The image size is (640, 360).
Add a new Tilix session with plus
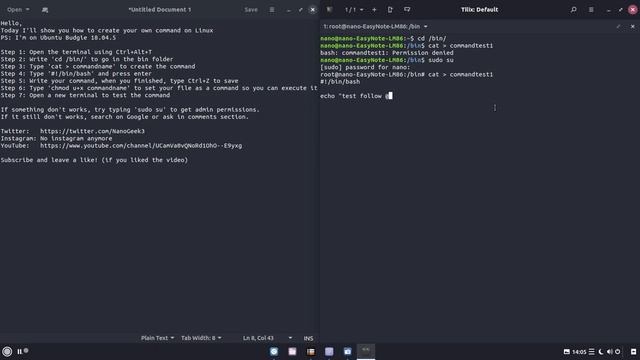click(374, 9)
